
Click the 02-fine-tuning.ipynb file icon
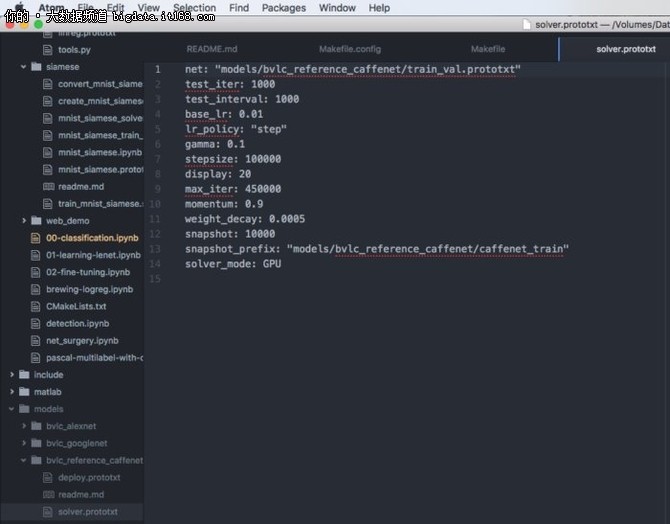(35, 272)
